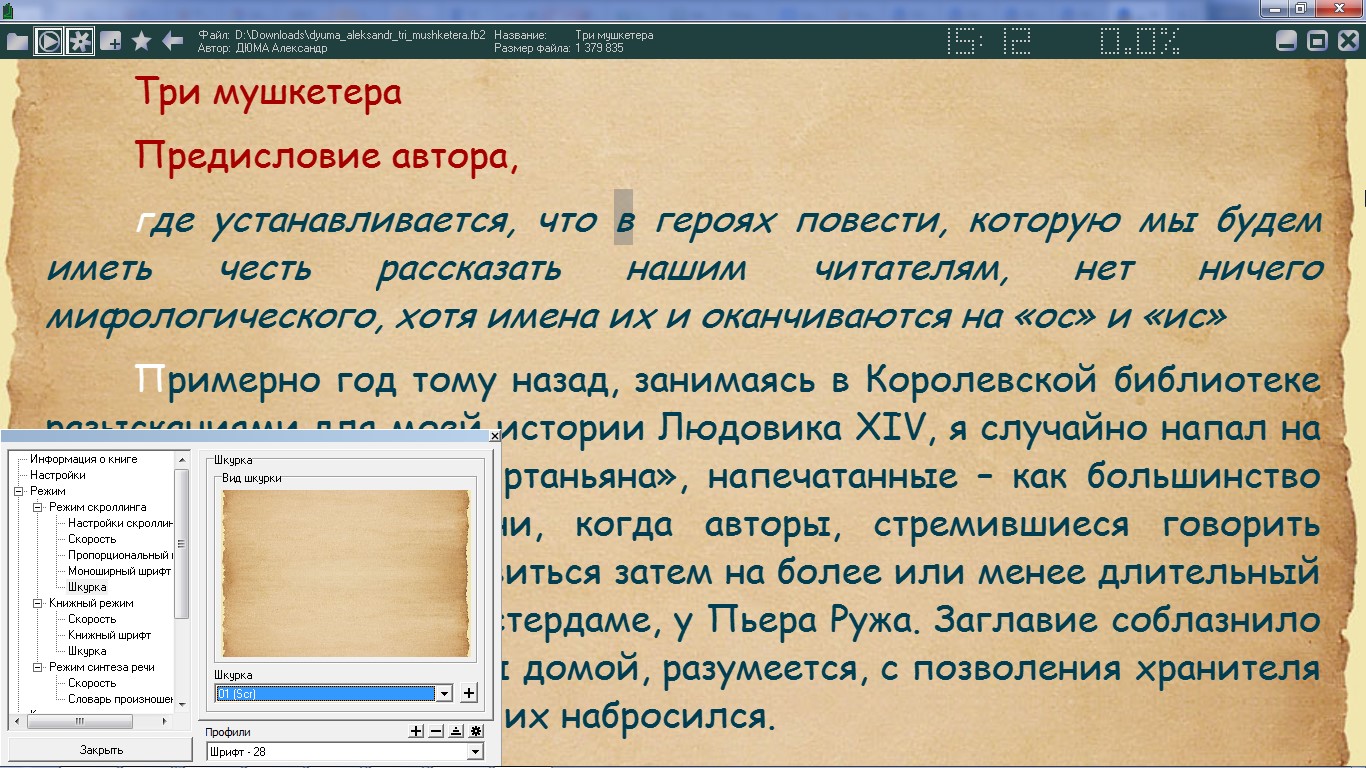Collapse the Режим синтеза речи node
This screenshot has height=768, width=1366.
(38, 667)
